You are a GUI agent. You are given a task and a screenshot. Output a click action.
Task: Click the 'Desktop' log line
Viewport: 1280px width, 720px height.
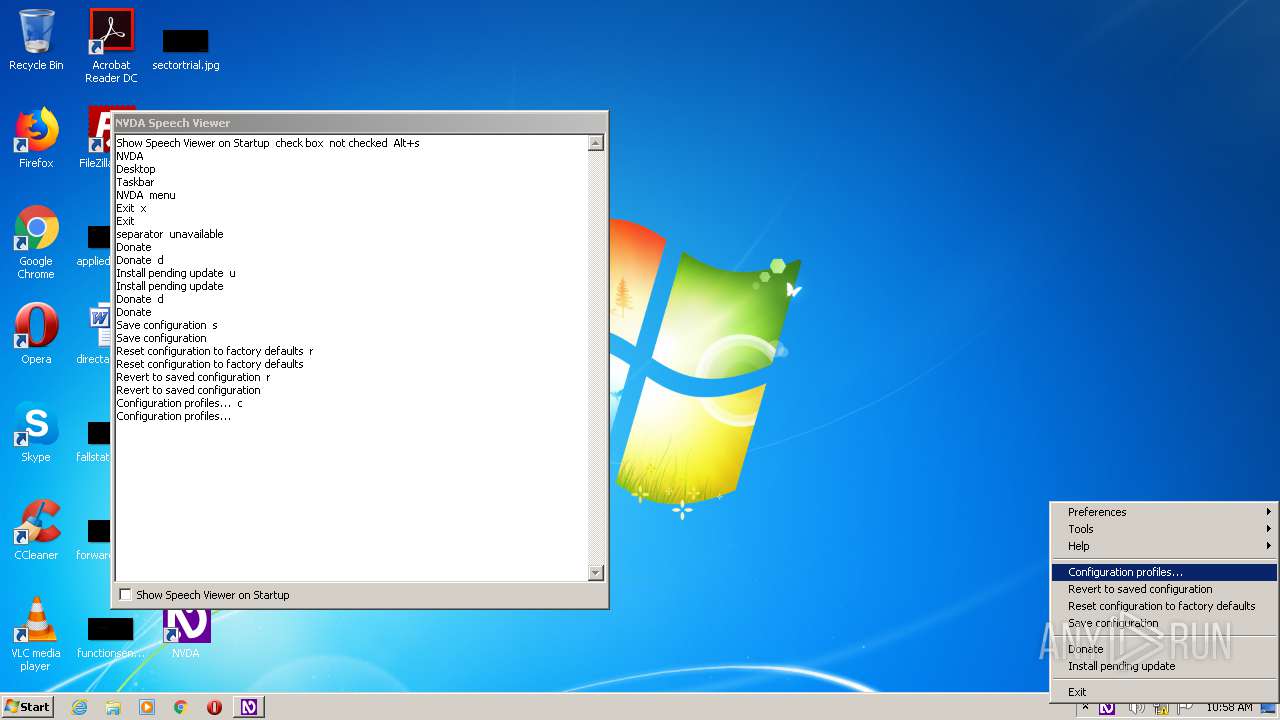coord(136,169)
